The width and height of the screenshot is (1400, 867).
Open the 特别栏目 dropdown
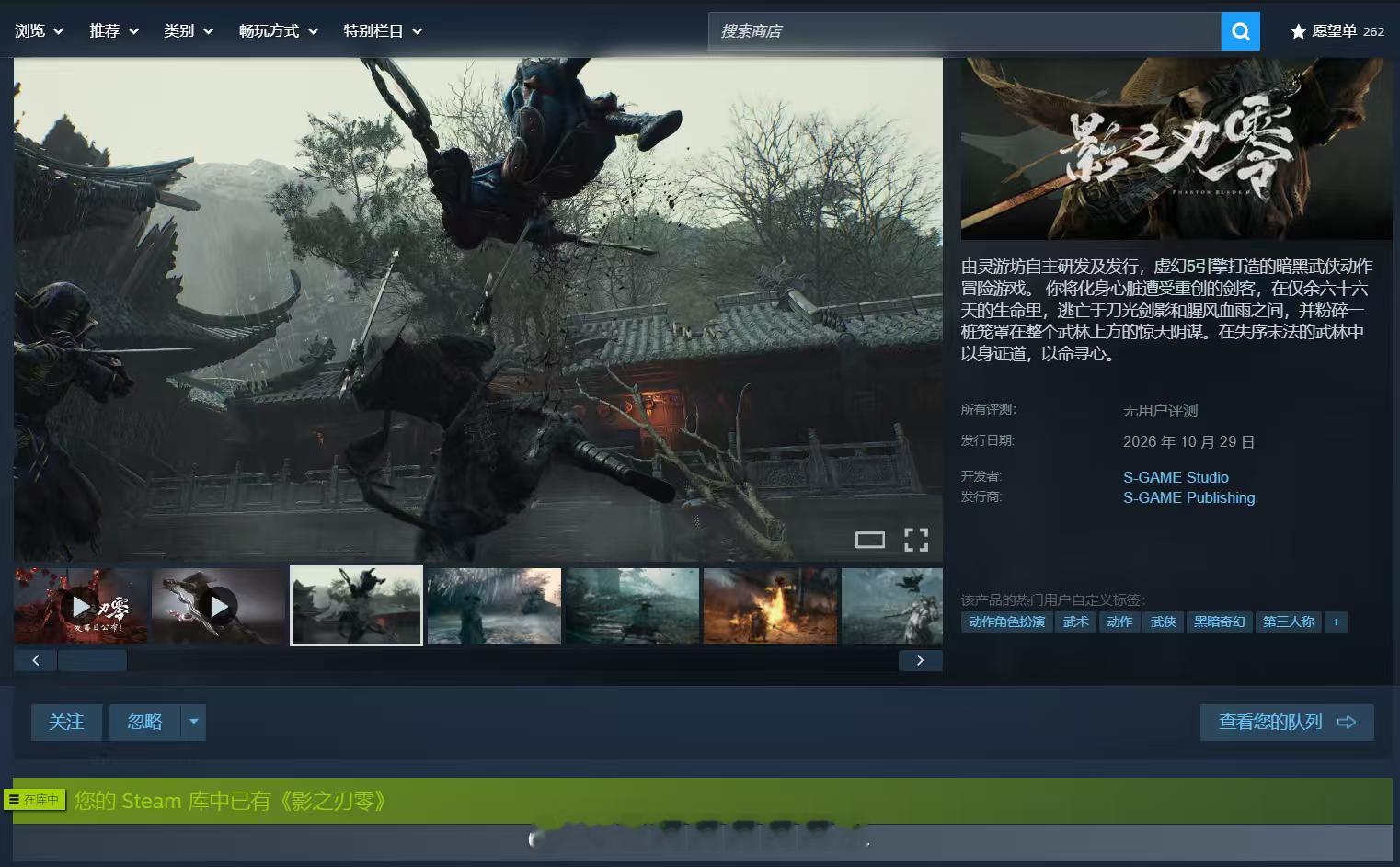(383, 31)
